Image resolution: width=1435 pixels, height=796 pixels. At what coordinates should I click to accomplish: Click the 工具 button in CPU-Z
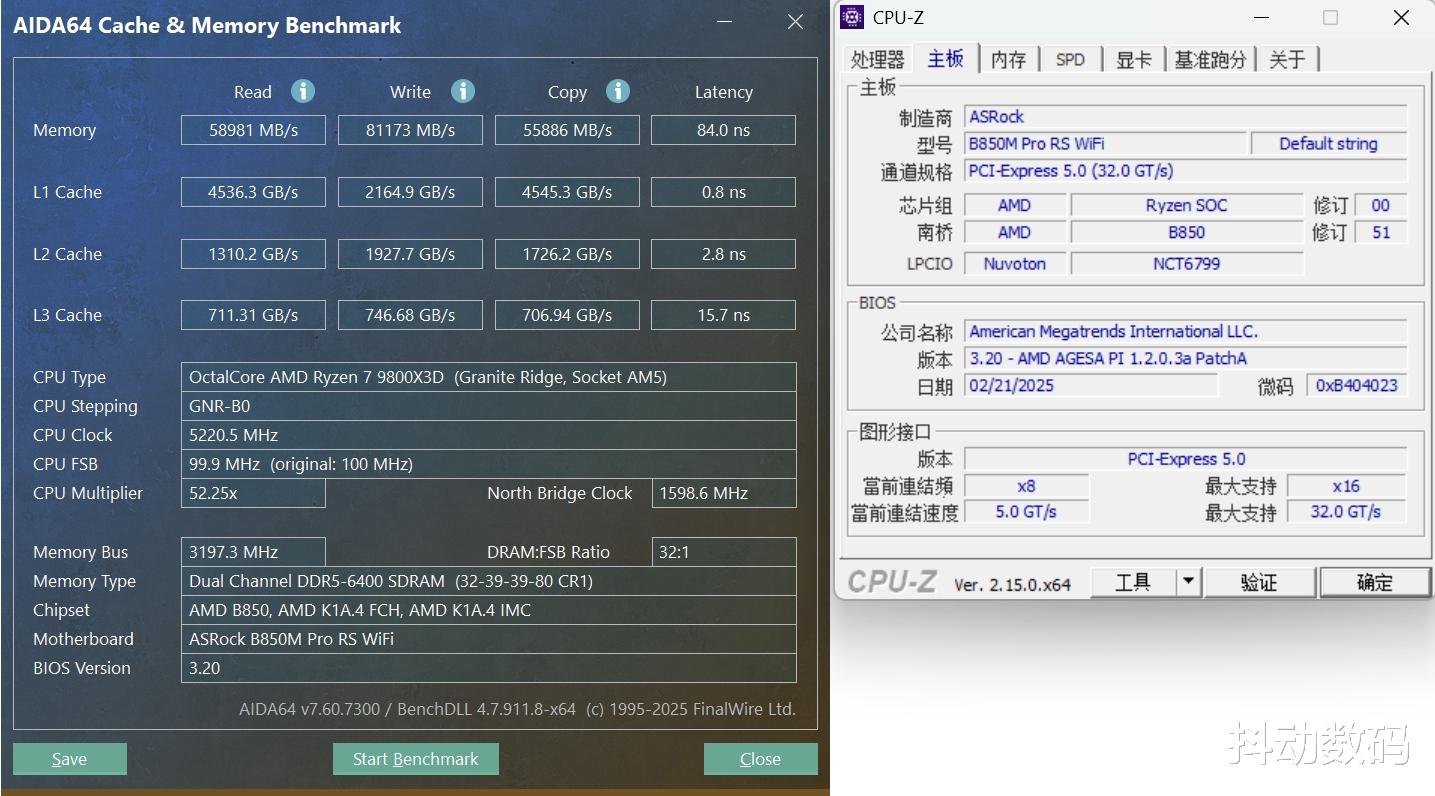tap(1133, 582)
